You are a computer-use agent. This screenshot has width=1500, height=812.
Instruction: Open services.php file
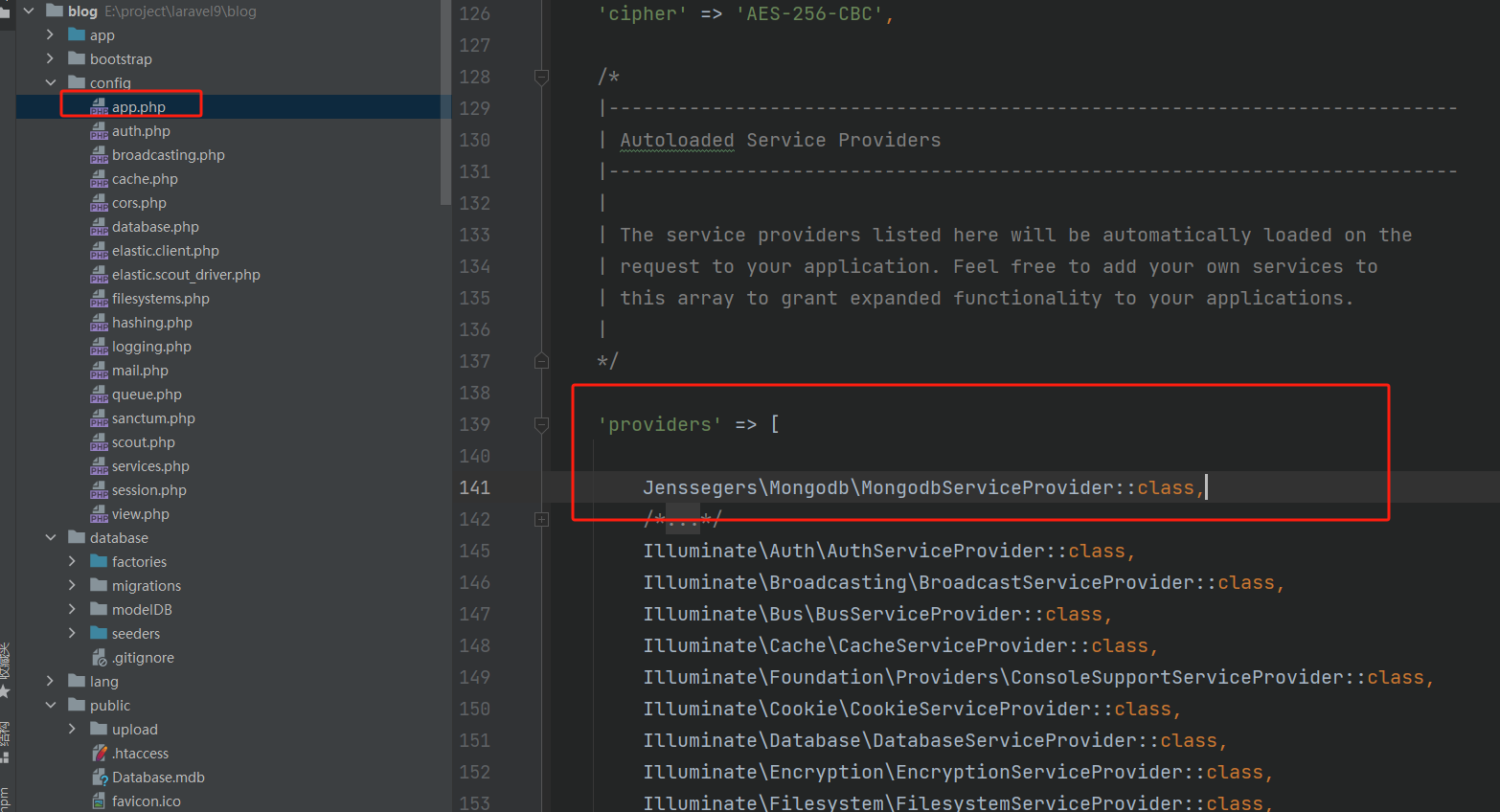150,466
